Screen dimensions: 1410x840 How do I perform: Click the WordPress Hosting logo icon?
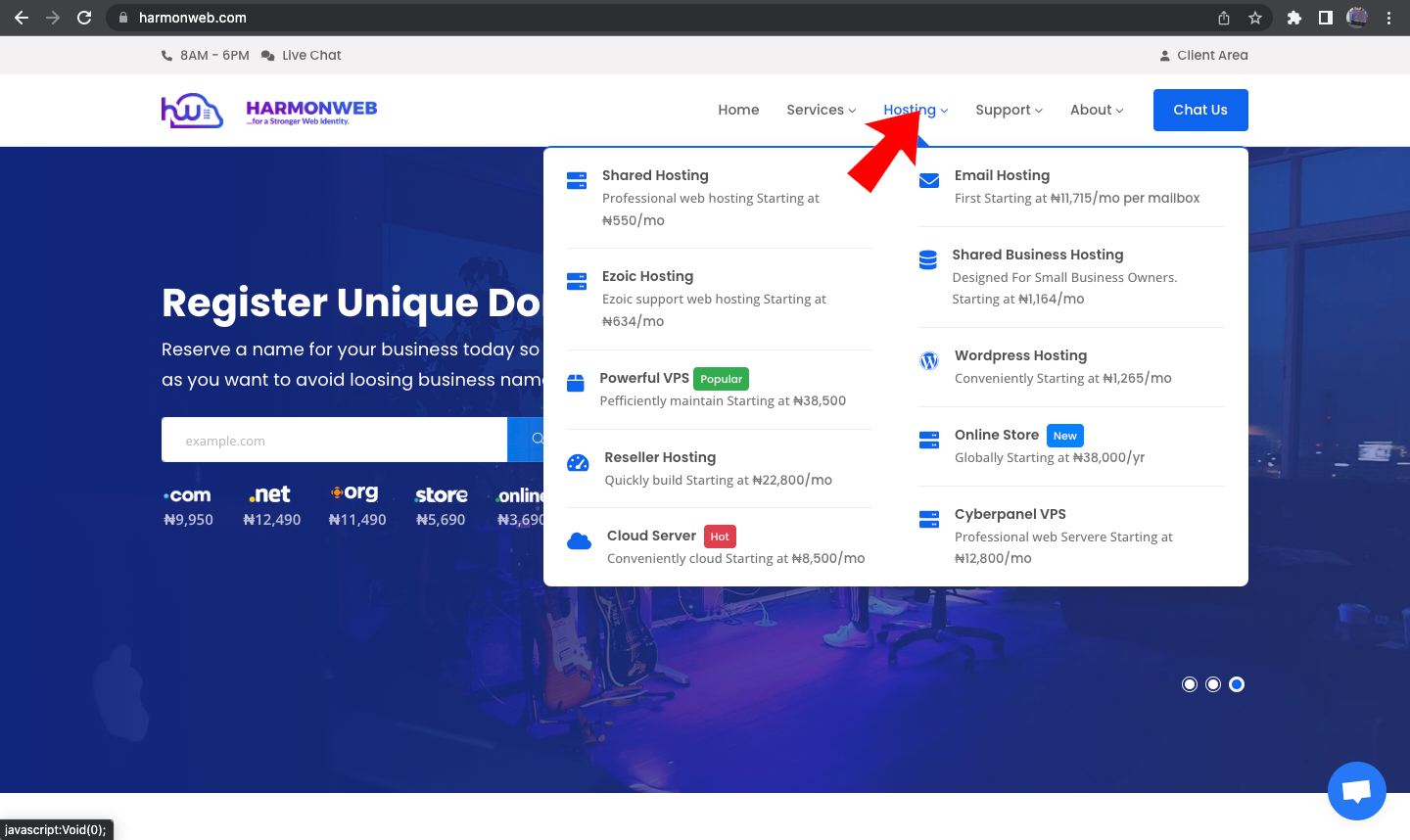click(928, 360)
